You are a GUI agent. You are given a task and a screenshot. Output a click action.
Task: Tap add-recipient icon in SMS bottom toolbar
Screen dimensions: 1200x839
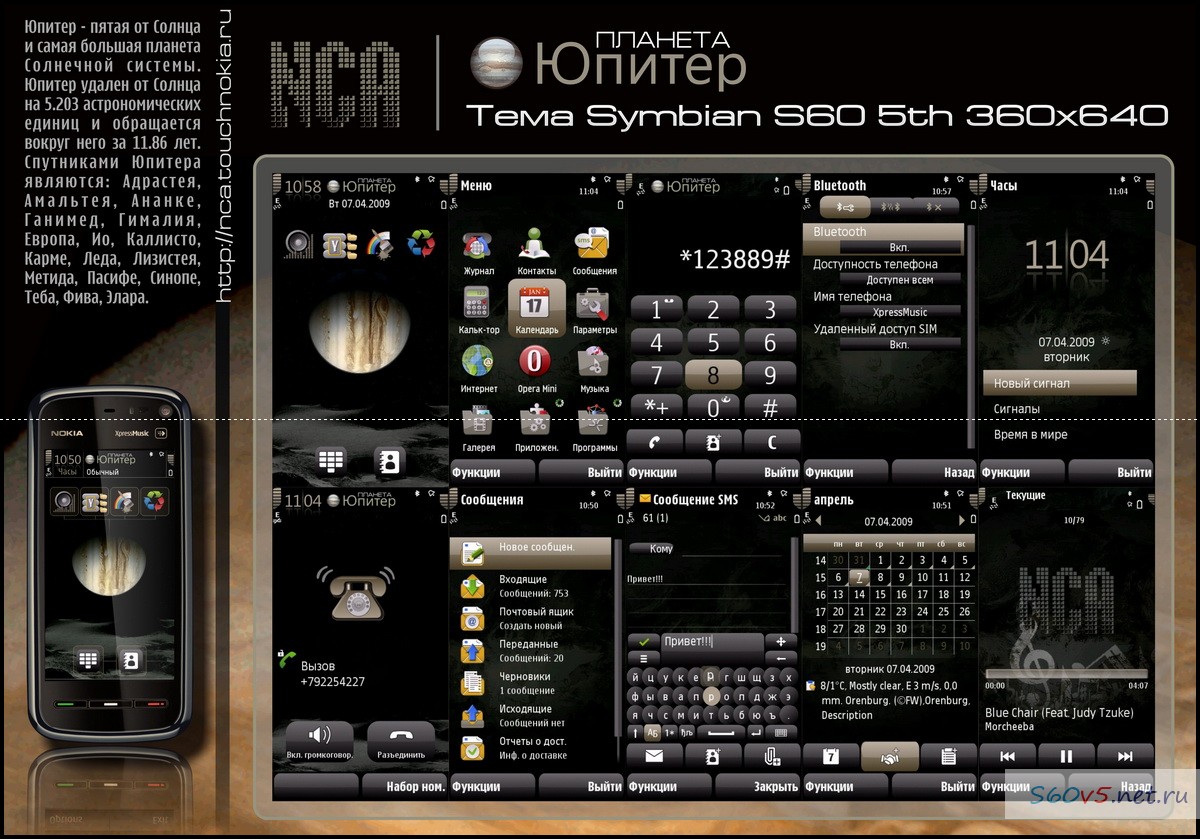(x=713, y=757)
